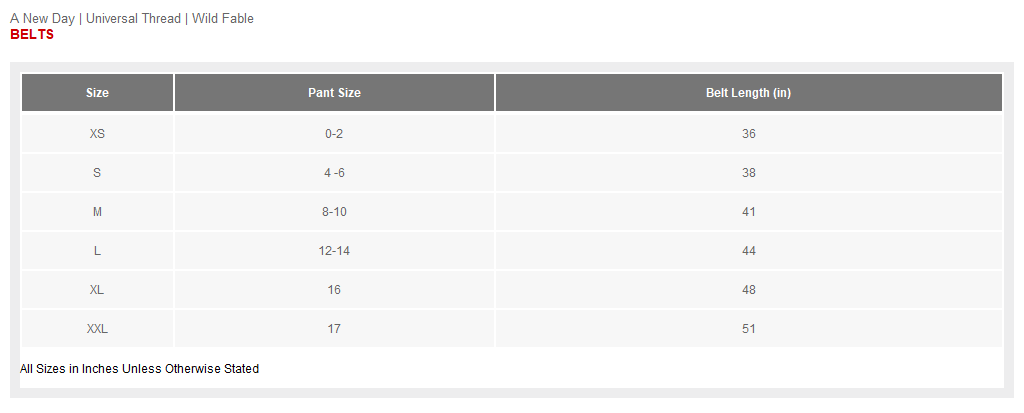Select the S size cell
This screenshot has height=413, width=1024.
(97, 173)
